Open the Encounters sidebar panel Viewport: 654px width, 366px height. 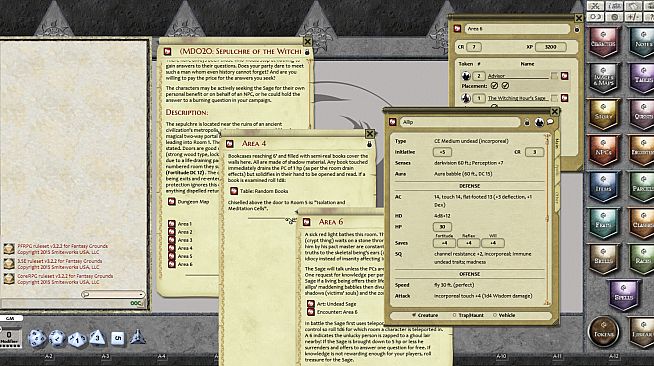642,150
